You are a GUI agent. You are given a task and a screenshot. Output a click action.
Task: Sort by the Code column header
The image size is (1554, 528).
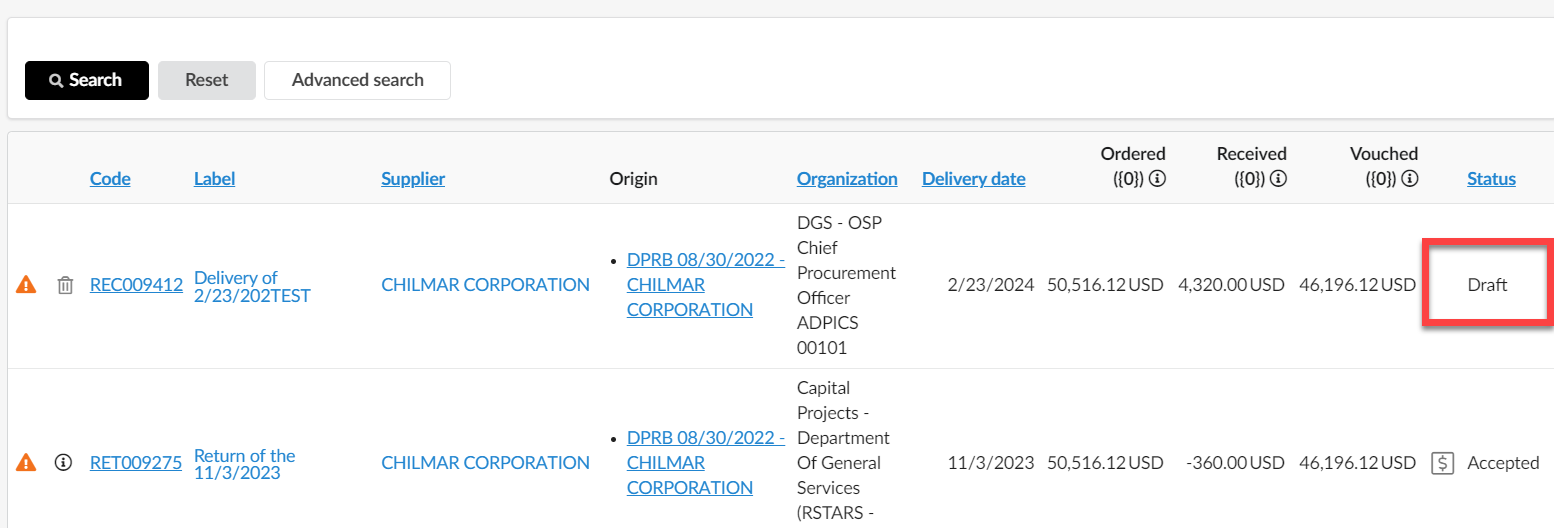click(x=110, y=179)
